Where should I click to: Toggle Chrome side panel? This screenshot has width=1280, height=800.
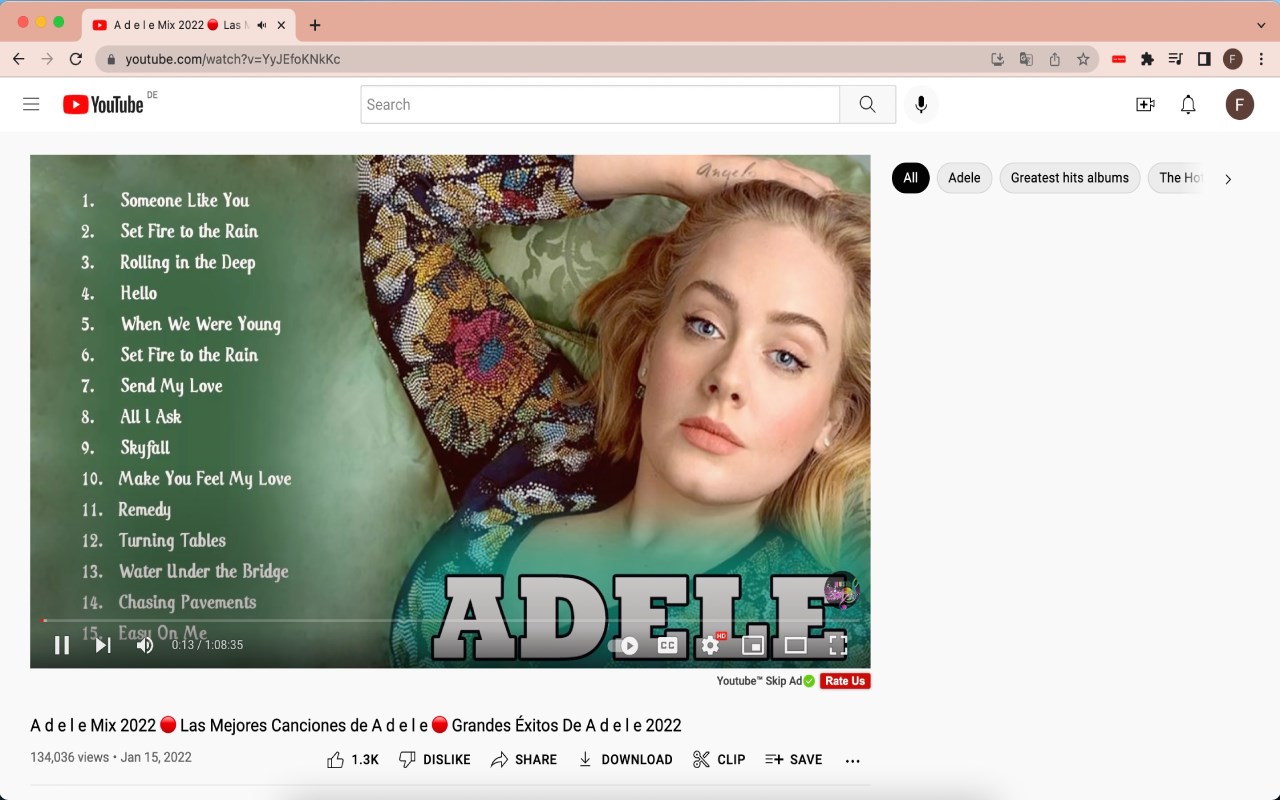pos(1204,59)
